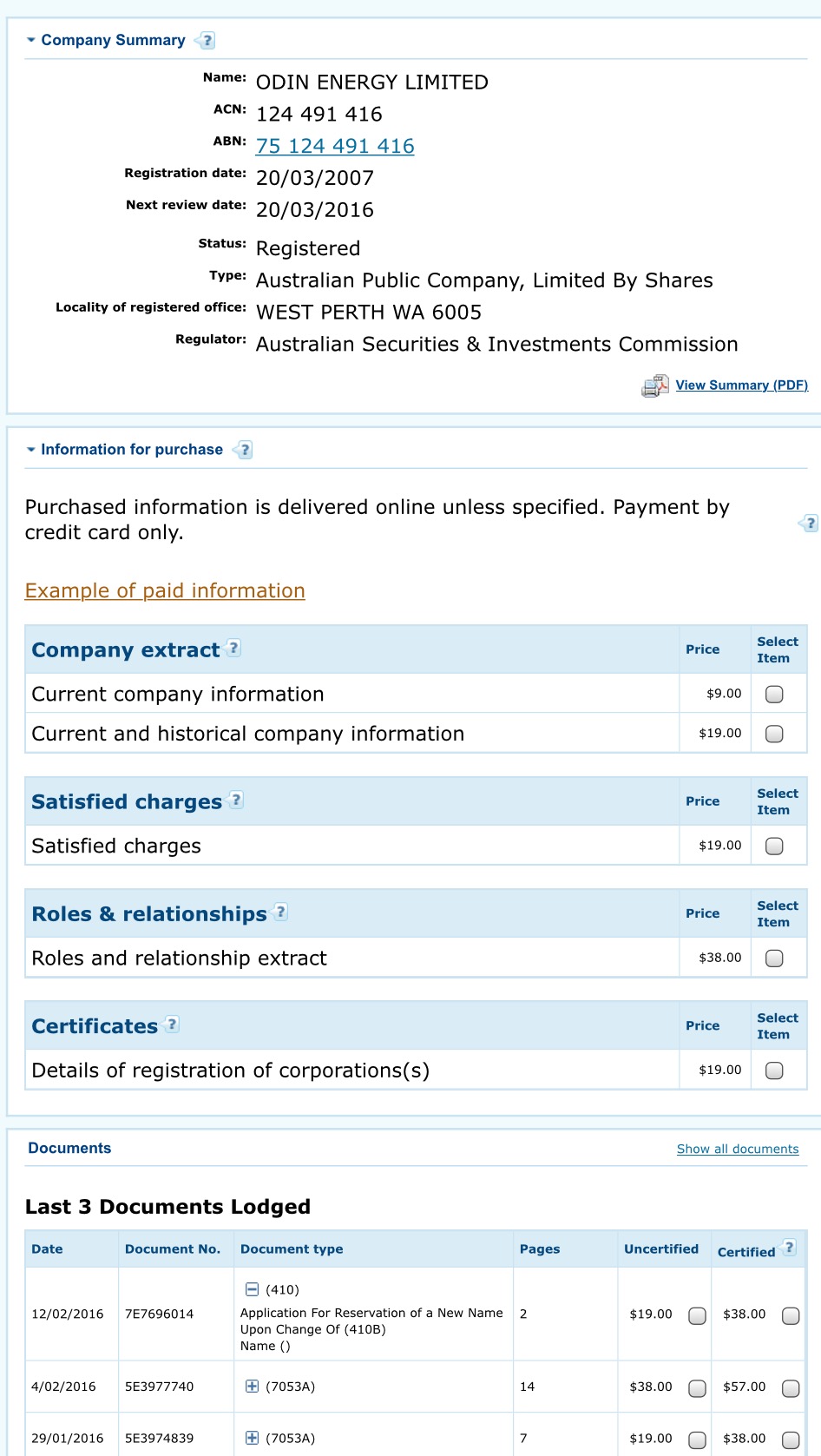Viewport: 821px width, 1456px height.
Task: Tick Roles and relationship extract checkbox
Action: 774,959
